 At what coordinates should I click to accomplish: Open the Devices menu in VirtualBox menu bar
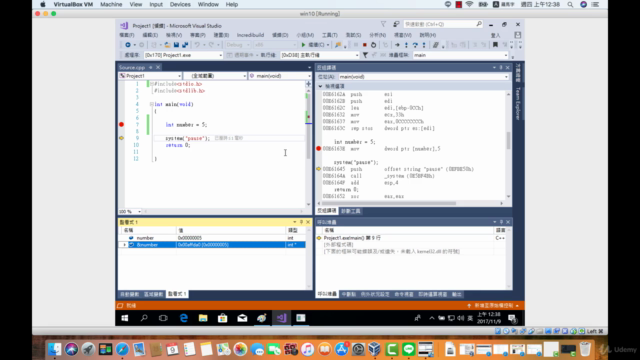(180, 4)
